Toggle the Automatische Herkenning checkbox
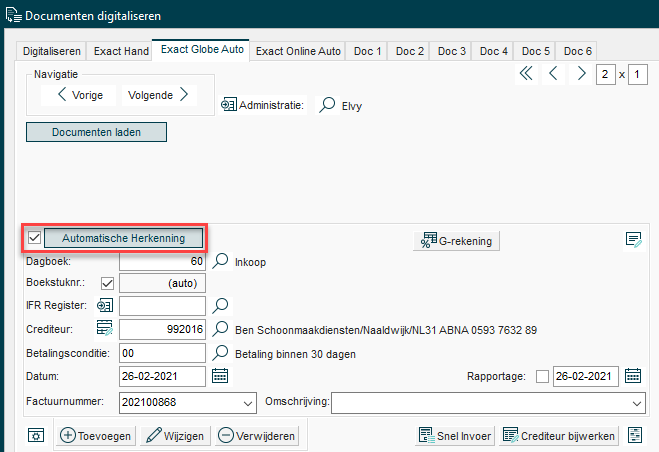Viewport: 659px width, 452px height. pyautogui.click(x=34, y=238)
